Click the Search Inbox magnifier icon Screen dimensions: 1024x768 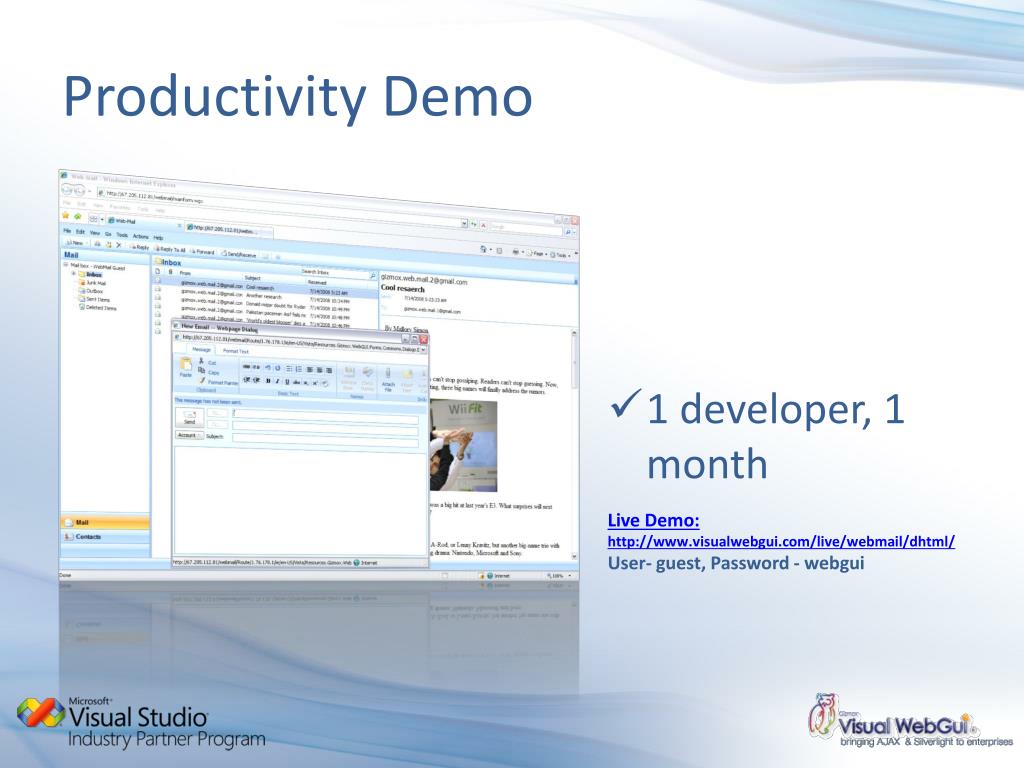373,276
